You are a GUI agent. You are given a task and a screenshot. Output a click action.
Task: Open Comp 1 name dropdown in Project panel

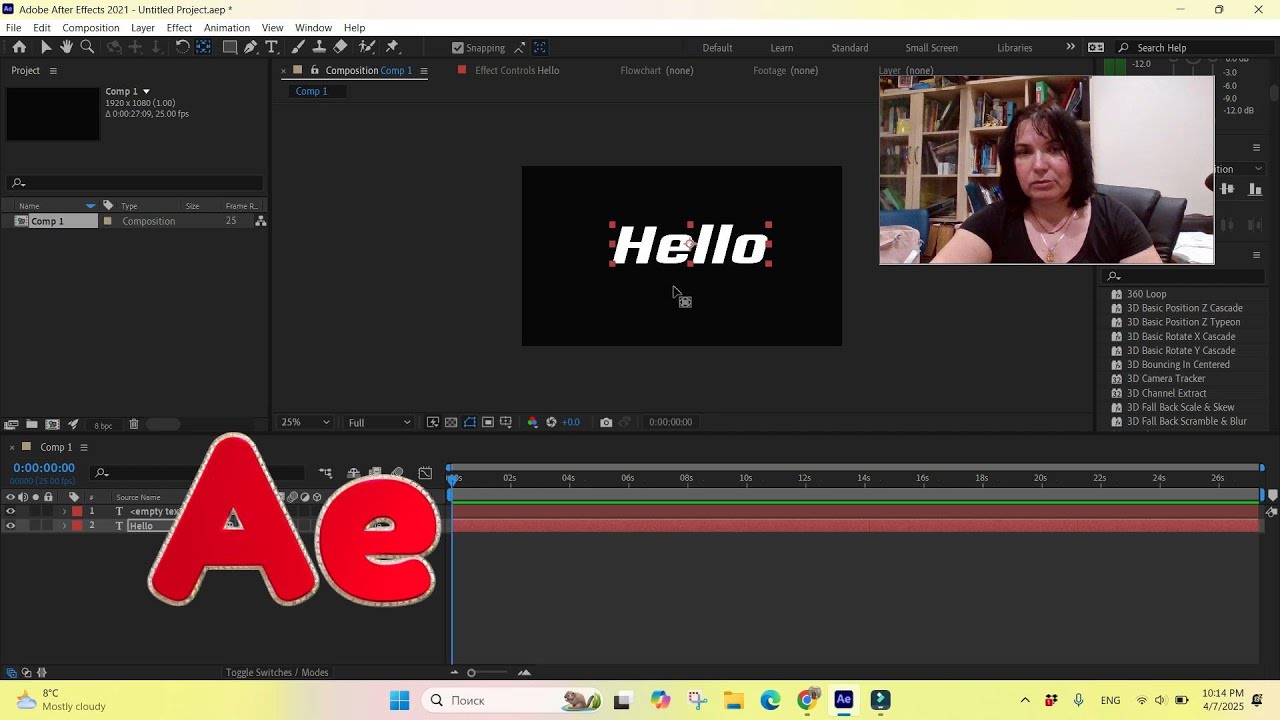coord(146,91)
